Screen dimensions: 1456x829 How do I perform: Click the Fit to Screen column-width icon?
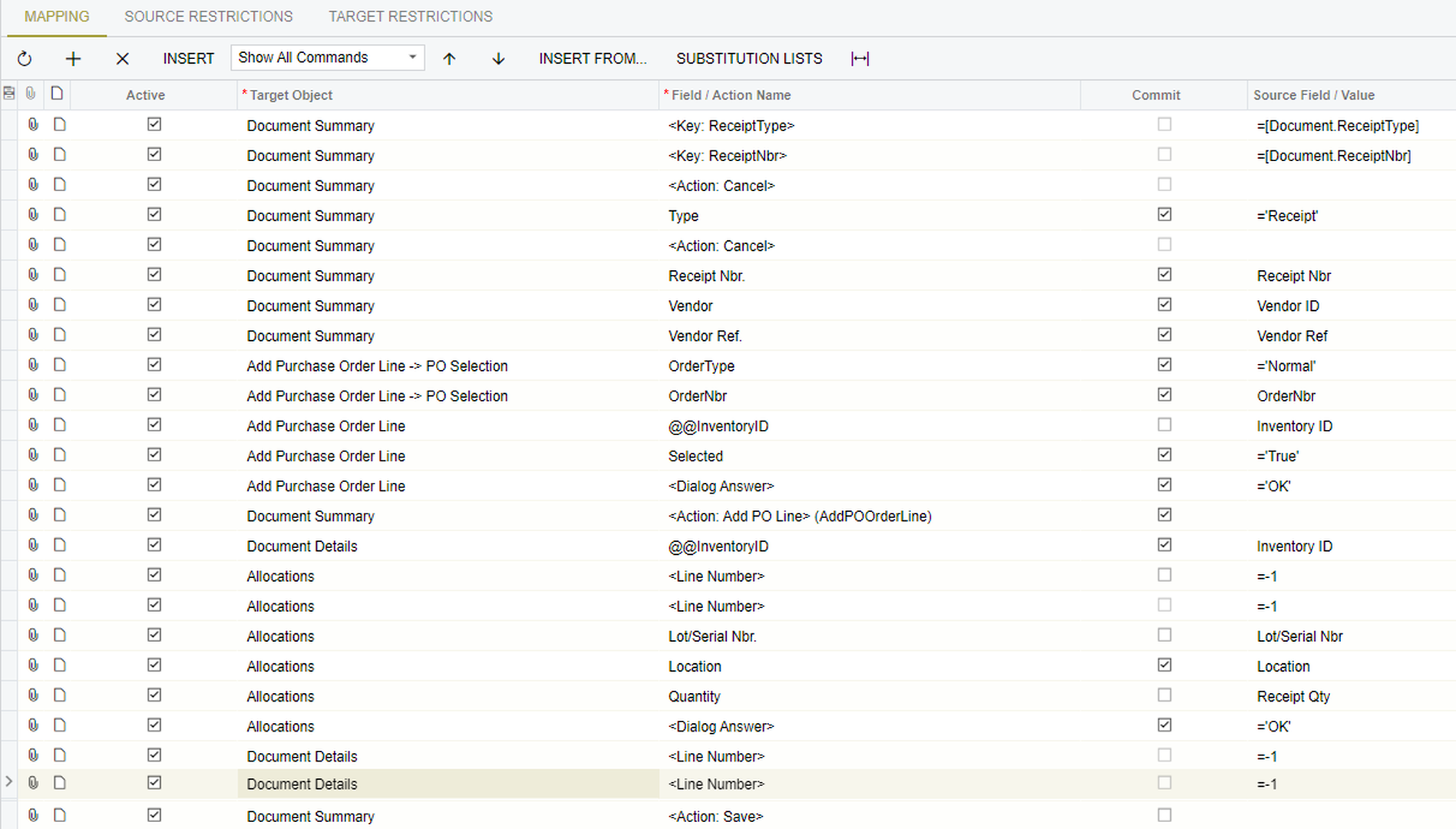coord(860,59)
